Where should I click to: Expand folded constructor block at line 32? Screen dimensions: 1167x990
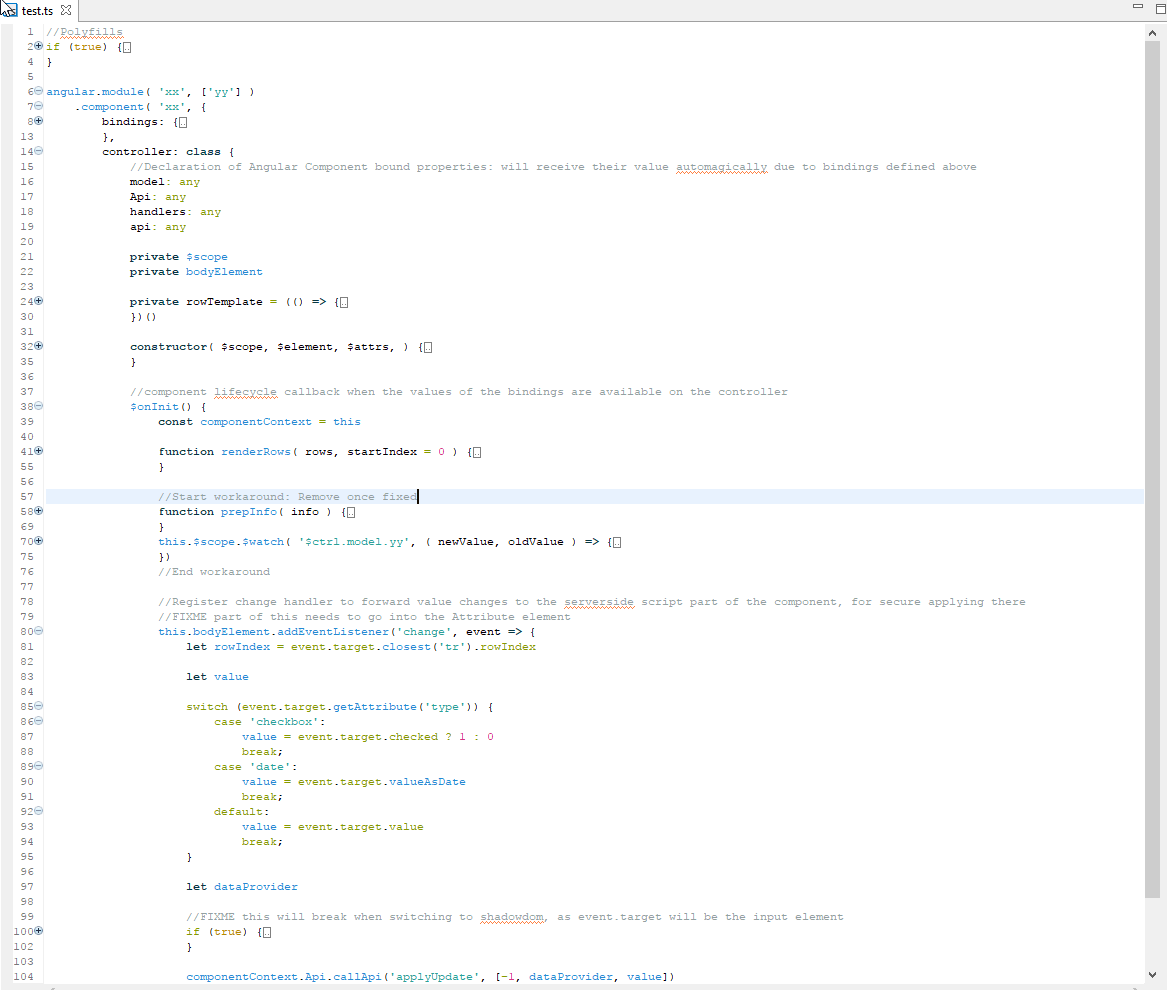(x=39, y=345)
